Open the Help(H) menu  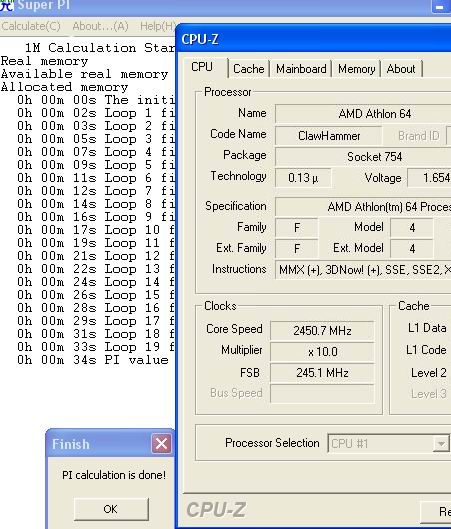[x=158, y=26]
